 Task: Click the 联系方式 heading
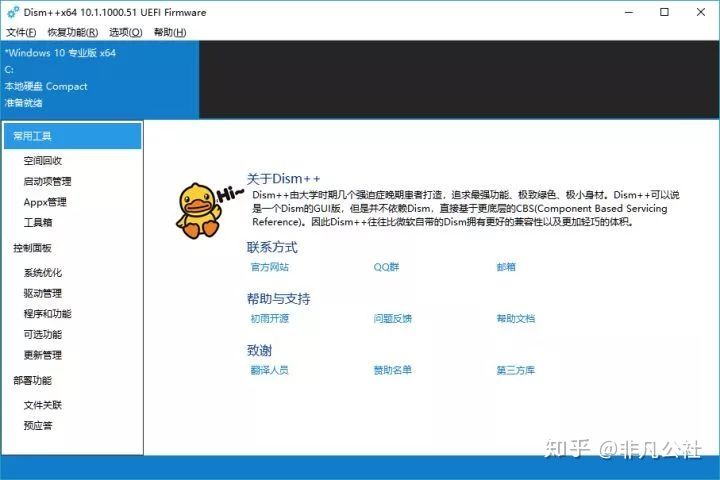(x=272, y=248)
